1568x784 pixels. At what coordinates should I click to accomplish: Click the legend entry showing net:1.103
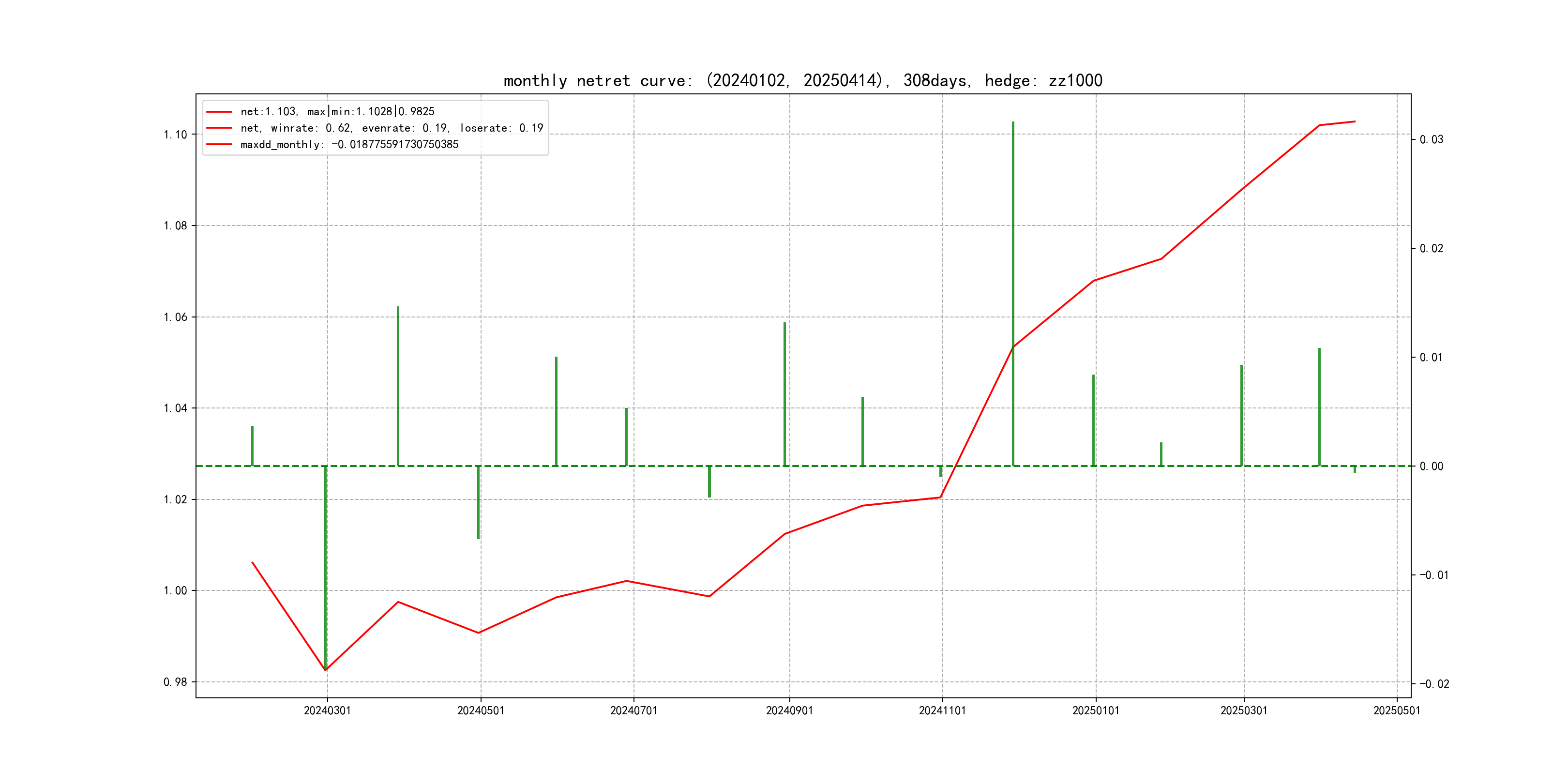[337, 111]
